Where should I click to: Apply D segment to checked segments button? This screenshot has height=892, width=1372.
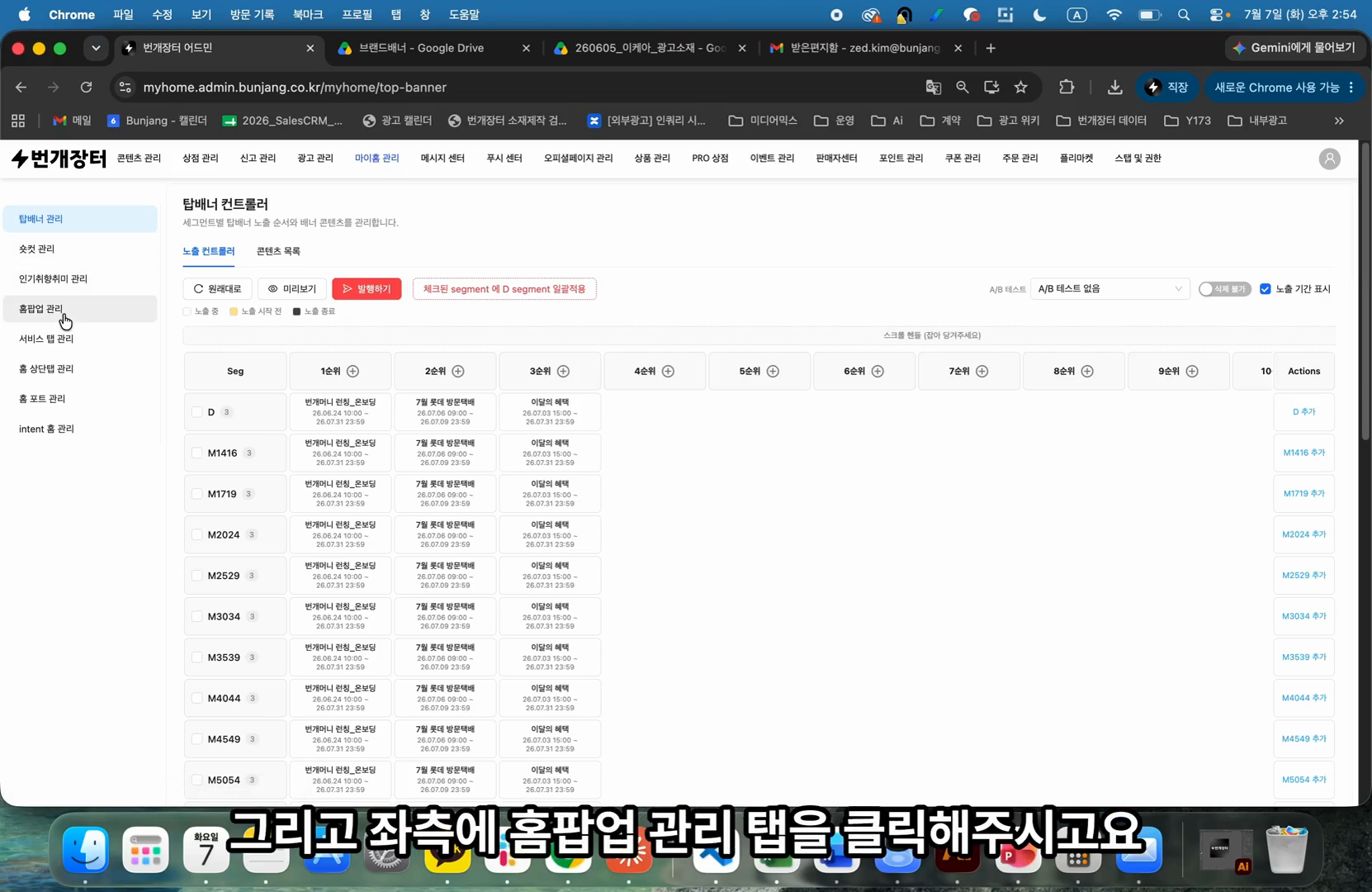pos(504,289)
